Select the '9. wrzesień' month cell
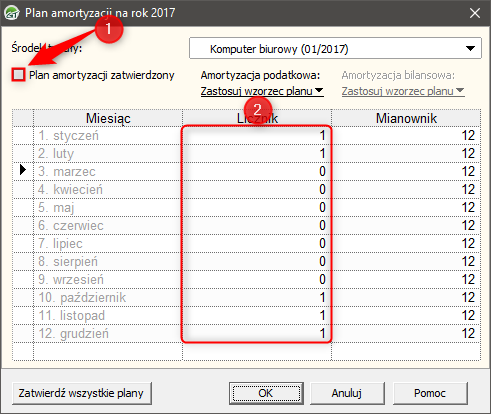The height and width of the screenshot is (414, 491). [x=108, y=279]
